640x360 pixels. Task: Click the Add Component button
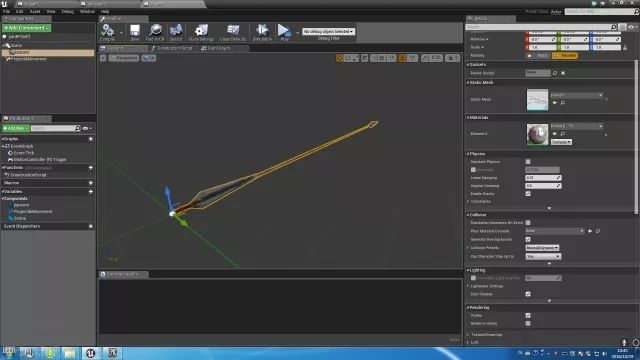point(27,28)
